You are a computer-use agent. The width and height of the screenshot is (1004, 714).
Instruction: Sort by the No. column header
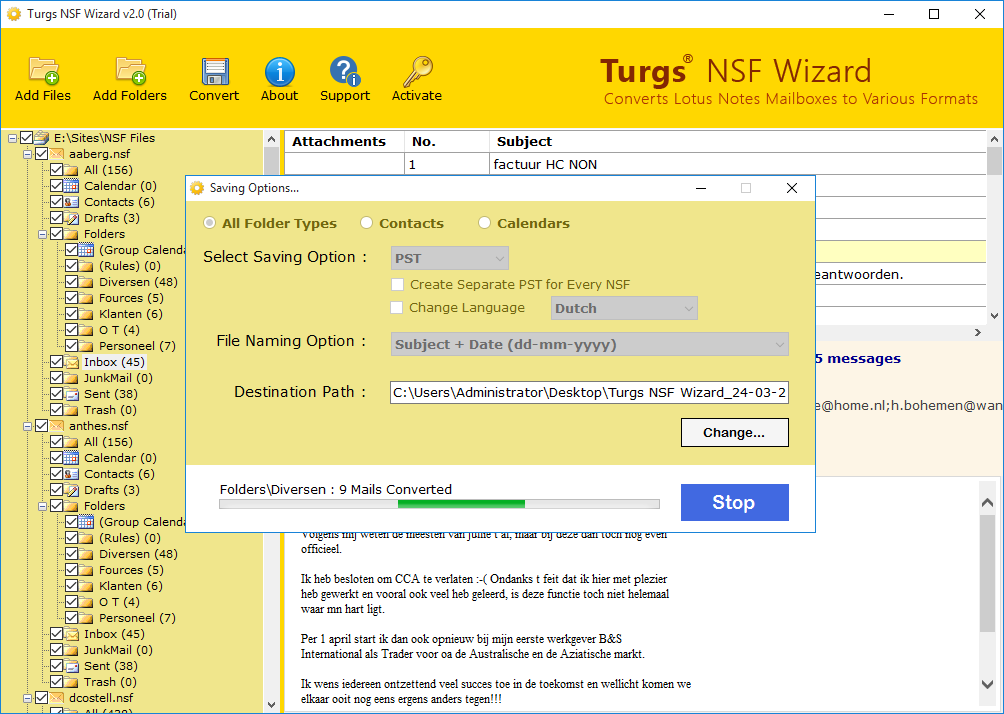446,142
